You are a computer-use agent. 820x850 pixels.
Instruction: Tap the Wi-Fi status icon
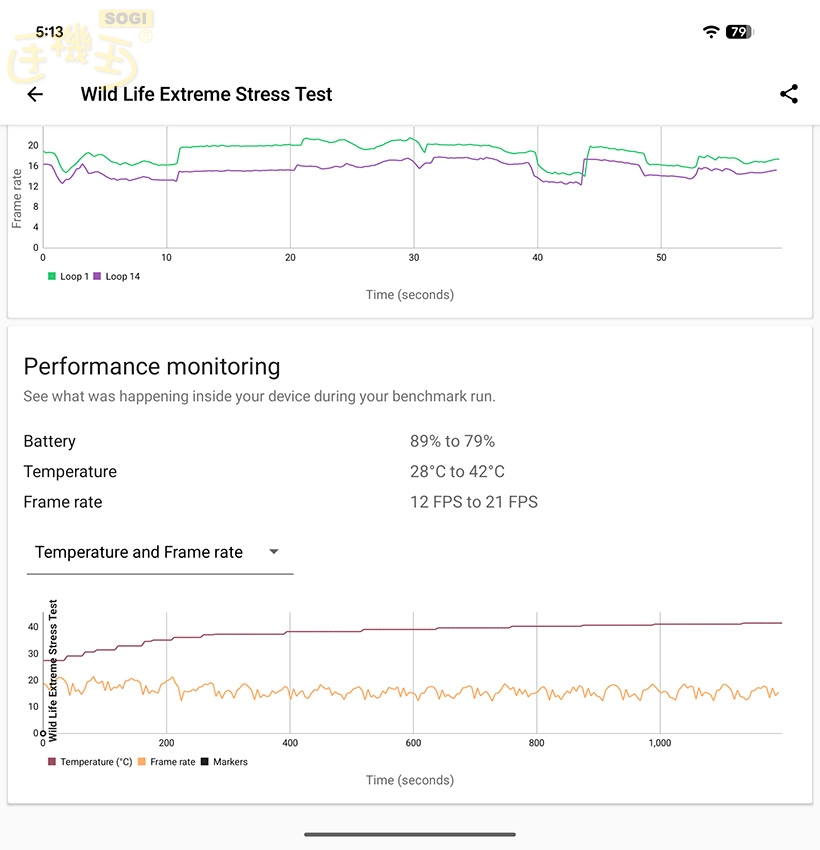(x=711, y=32)
